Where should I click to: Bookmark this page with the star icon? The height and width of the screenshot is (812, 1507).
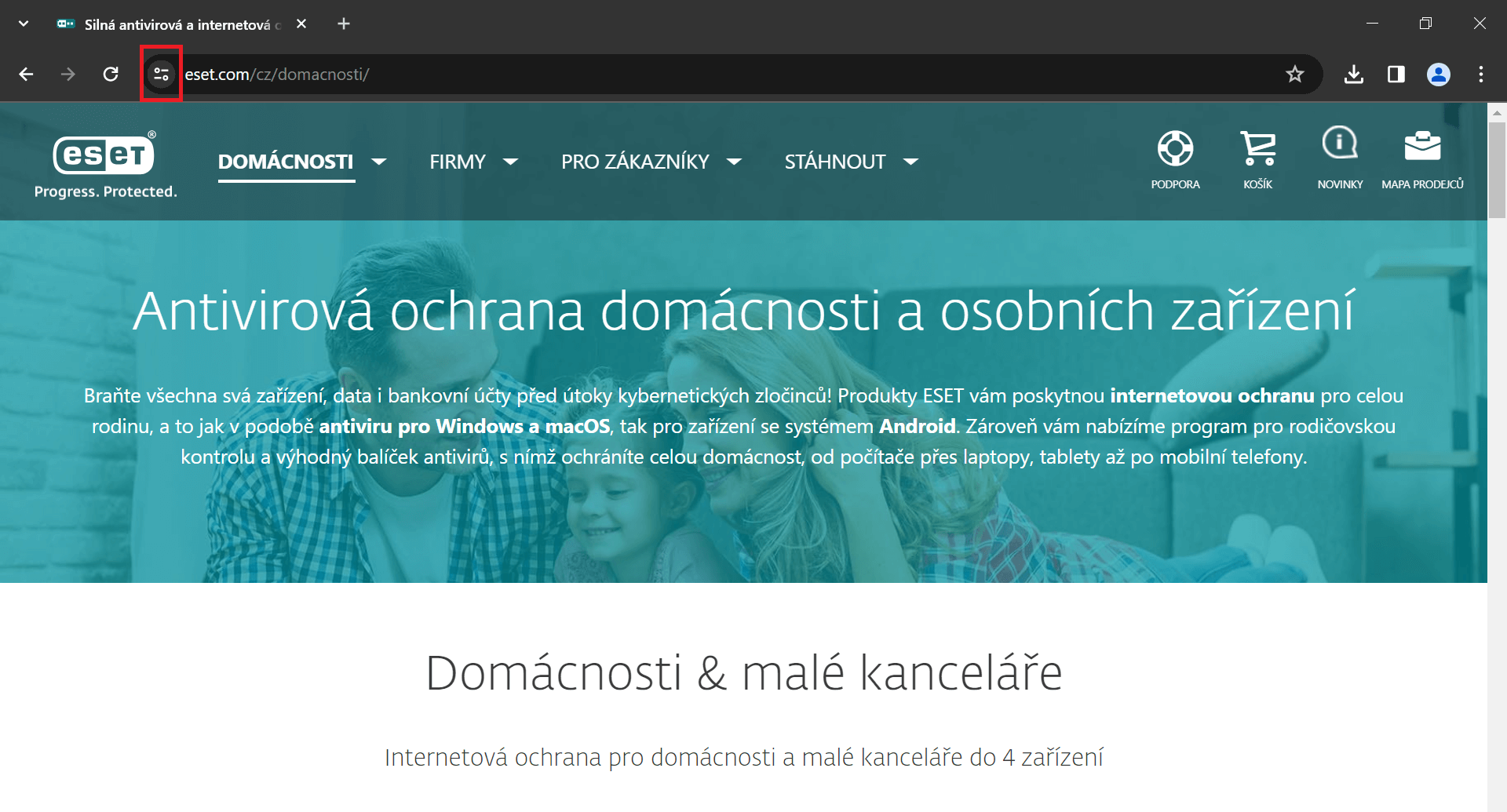click(1294, 74)
